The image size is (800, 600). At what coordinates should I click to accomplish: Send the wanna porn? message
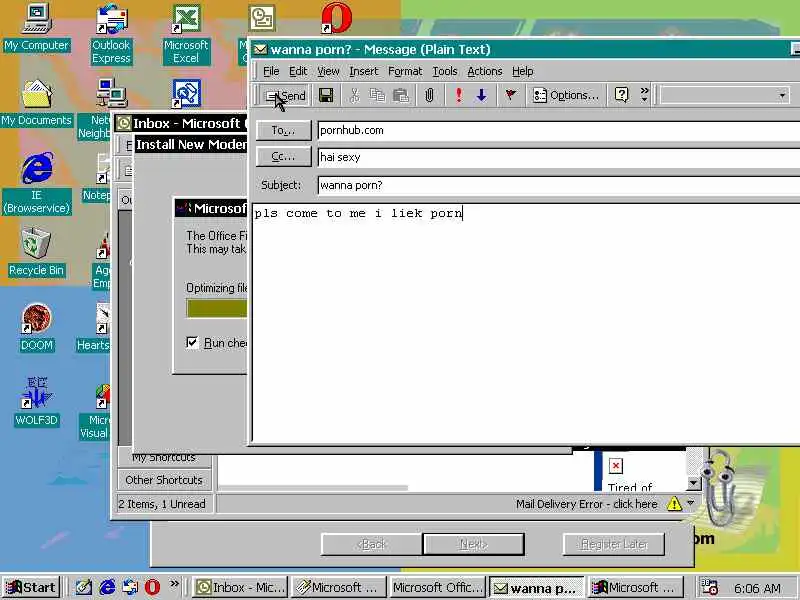pyautogui.click(x=285, y=95)
